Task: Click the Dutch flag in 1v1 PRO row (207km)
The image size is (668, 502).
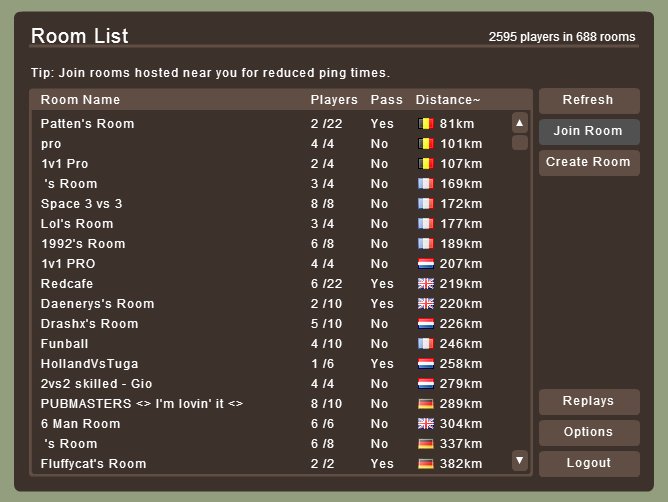Action: (x=426, y=264)
